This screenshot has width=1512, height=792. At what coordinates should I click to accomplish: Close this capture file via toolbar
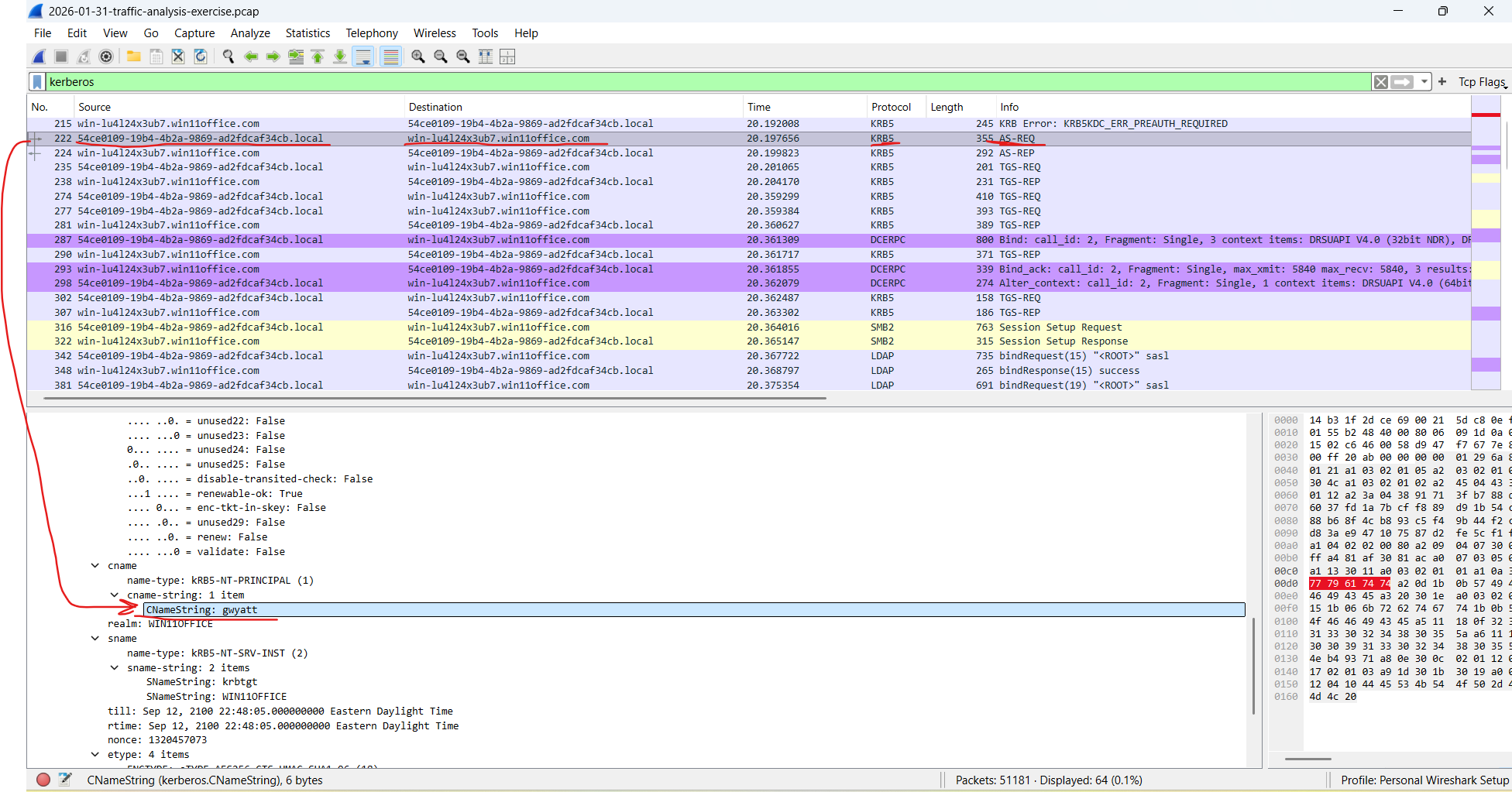(x=178, y=57)
